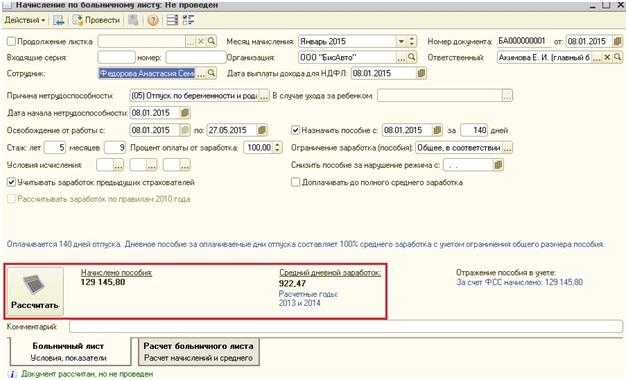Toggle the Назначить пособие с checkbox
Screen dimensions: 628x380
[x=296, y=130]
